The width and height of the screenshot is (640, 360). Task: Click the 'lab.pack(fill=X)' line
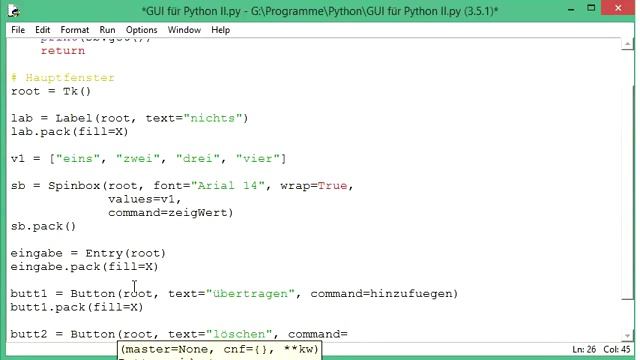[x=70, y=131]
